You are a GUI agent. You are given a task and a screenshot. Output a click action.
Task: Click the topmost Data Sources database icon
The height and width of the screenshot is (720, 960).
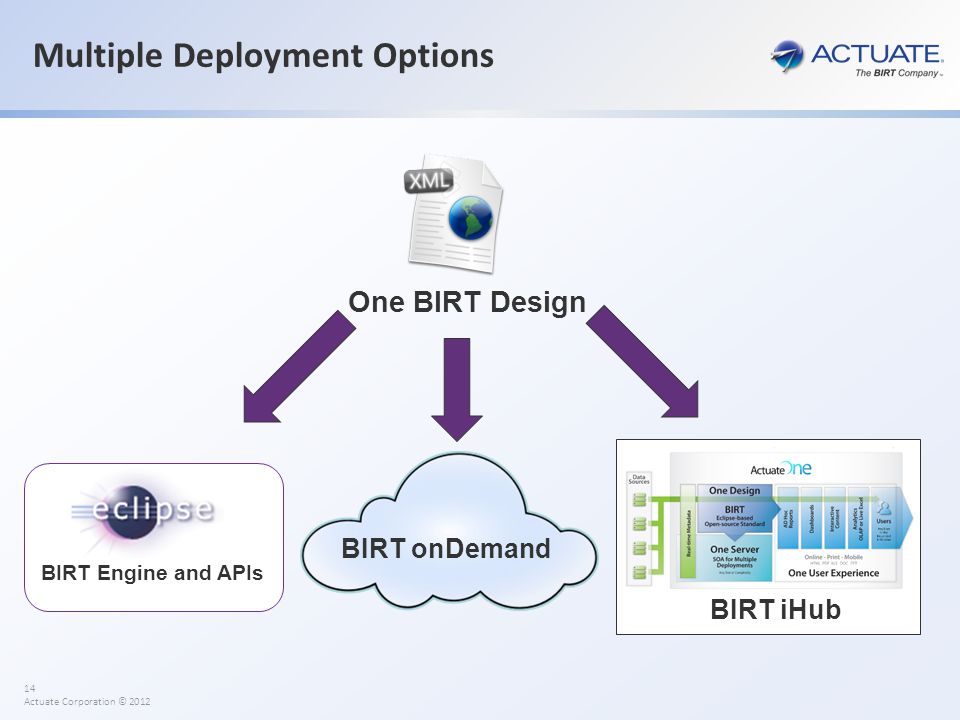pyautogui.click(x=639, y=499)
